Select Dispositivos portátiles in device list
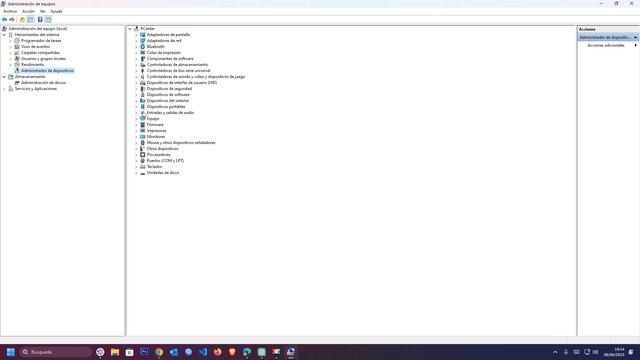Image resolution: width=640 pixels, height=360 pixels. coord(166,107)
